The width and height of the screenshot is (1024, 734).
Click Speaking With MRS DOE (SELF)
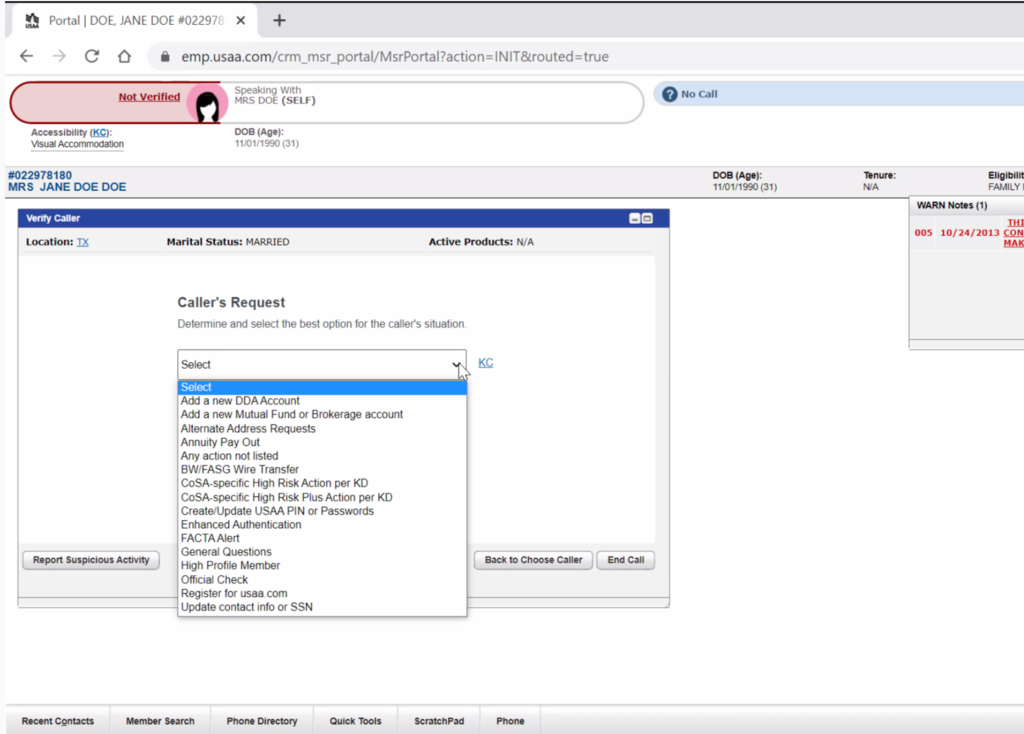pos(275,95)
